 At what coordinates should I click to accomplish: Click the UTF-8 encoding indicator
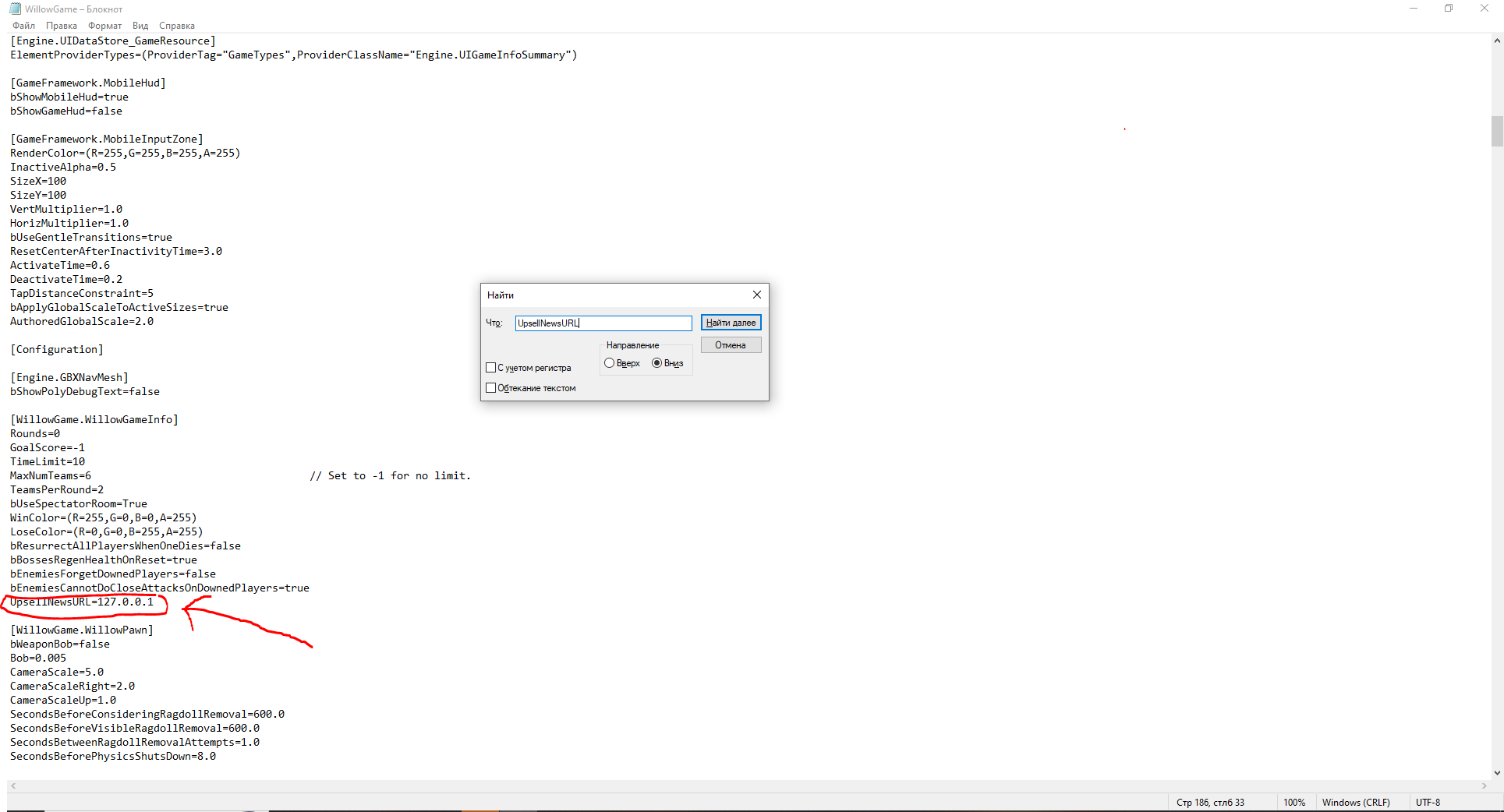click(x=1428, y=803)
